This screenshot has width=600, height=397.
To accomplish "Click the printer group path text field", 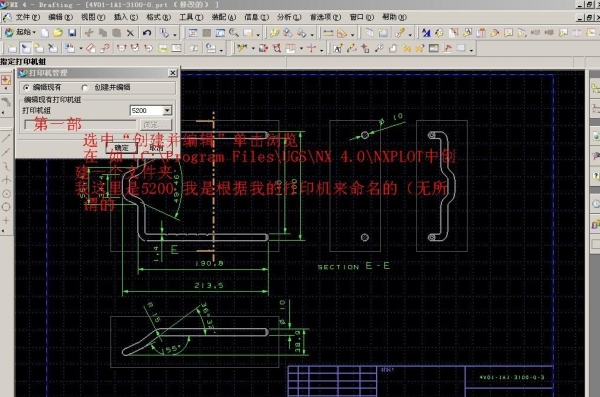I will (80, 125).
